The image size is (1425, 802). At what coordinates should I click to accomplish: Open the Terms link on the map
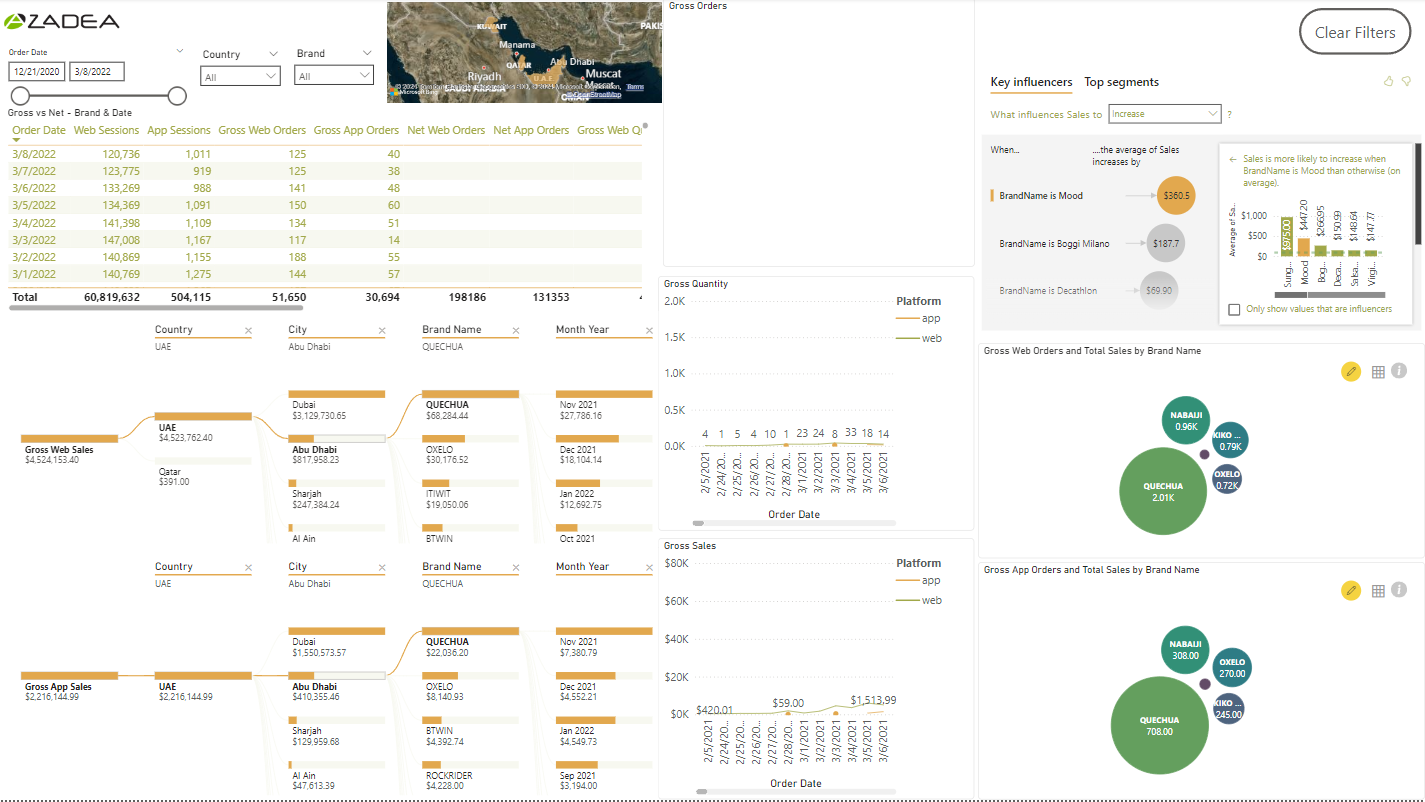pos(636,89)
